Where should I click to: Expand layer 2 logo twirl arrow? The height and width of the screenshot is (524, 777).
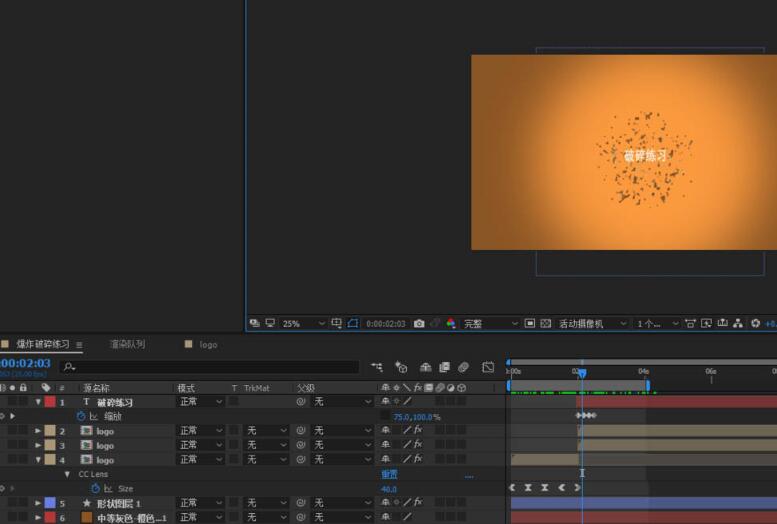(38, 431)
